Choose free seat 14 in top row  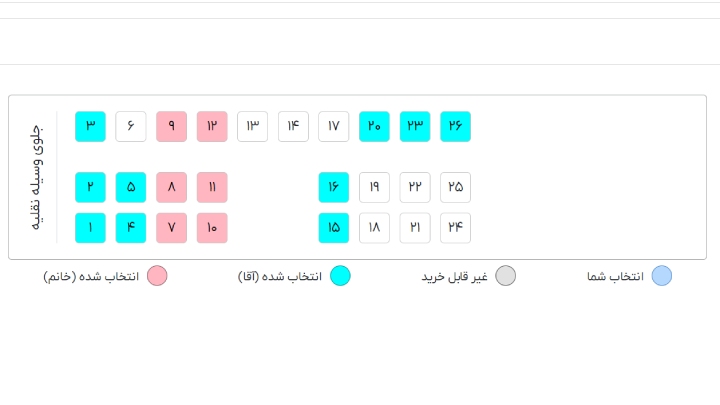[x=293, y=127]
